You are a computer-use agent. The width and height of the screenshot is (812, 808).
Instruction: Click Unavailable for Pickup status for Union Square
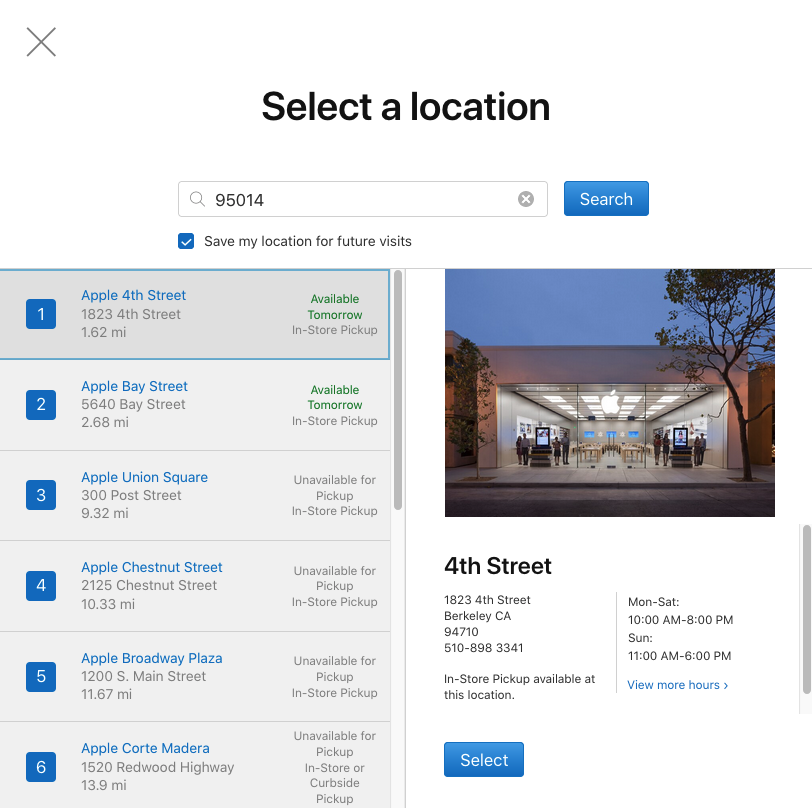pos(335,488)
